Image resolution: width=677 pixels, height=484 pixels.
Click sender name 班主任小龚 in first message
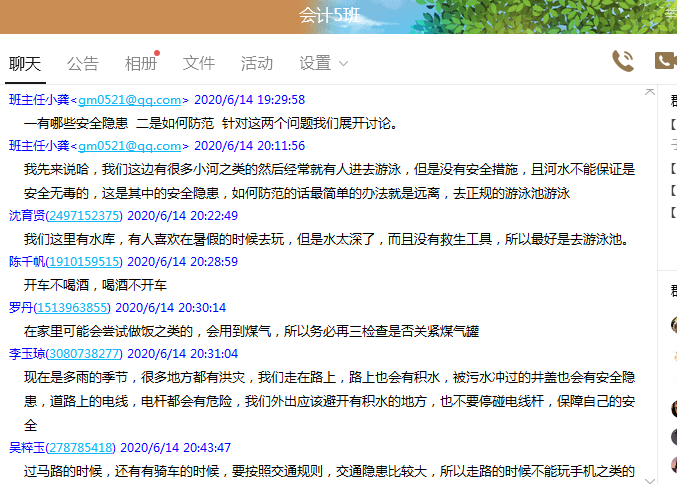[x=38, y=100]
